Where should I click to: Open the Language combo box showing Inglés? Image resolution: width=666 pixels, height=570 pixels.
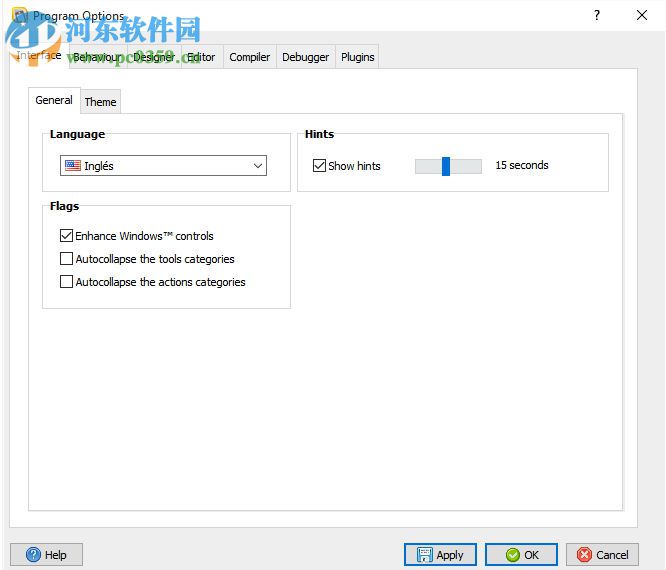(163, 166)
